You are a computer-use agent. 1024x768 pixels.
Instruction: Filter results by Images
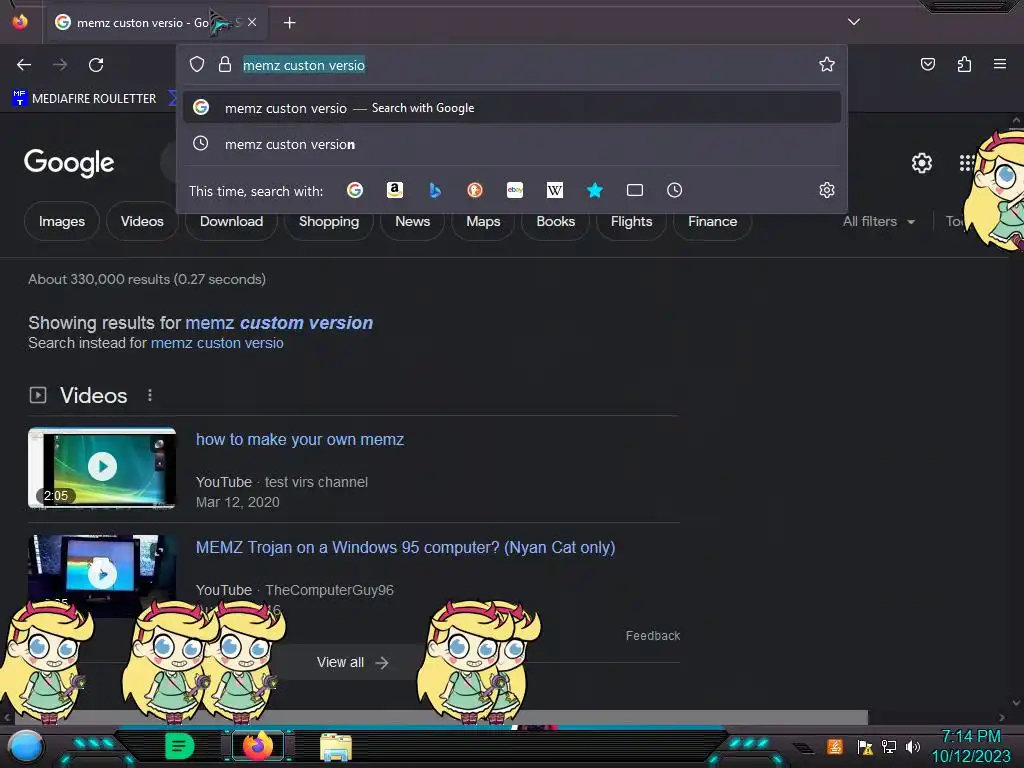point(62,221)
